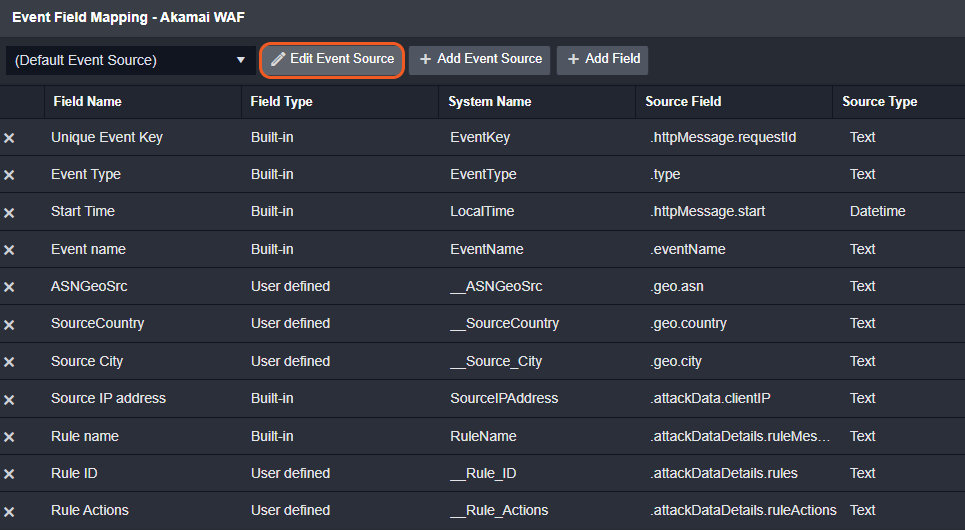This screenshot has height=530, width=965.
Task: Click the .httpMessage.start source field
Action: [x=708, y=211]
